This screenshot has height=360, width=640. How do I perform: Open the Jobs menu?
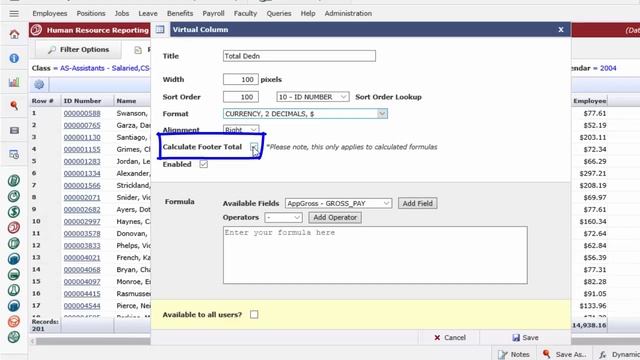pyautogui.click(x=122, y=13)
